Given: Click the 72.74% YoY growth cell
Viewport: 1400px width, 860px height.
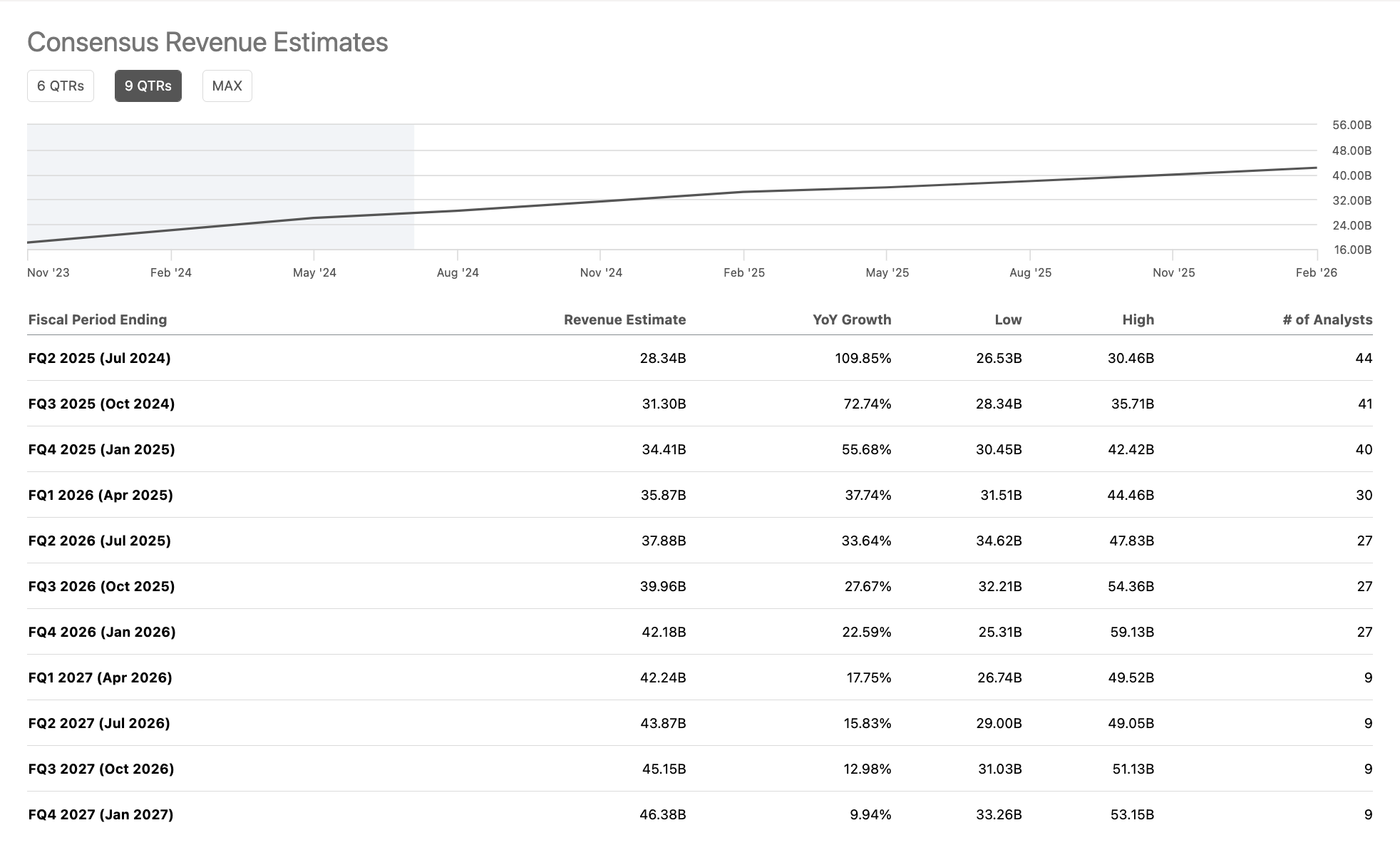Looking at the screenshot, I should pos(868,404).
